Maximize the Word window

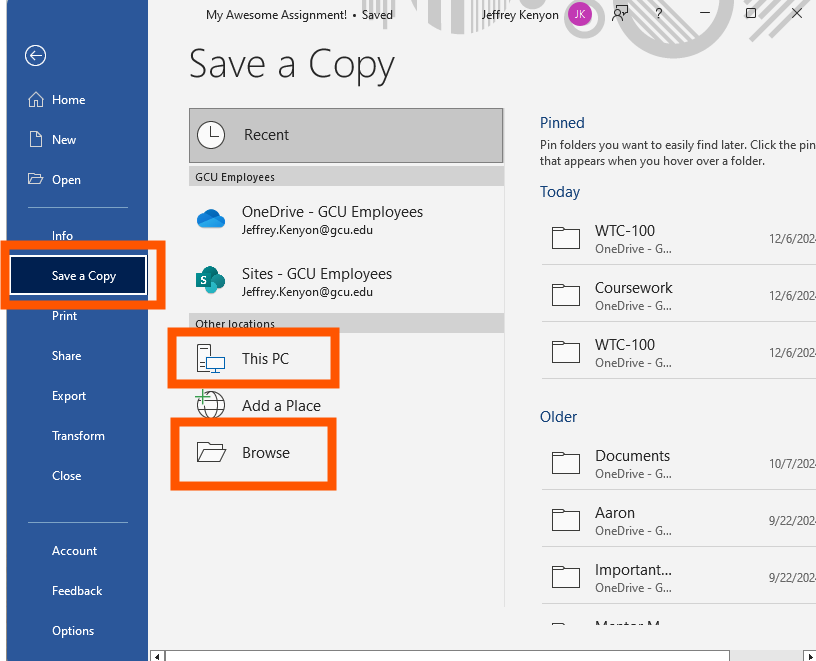coord(750,13)
